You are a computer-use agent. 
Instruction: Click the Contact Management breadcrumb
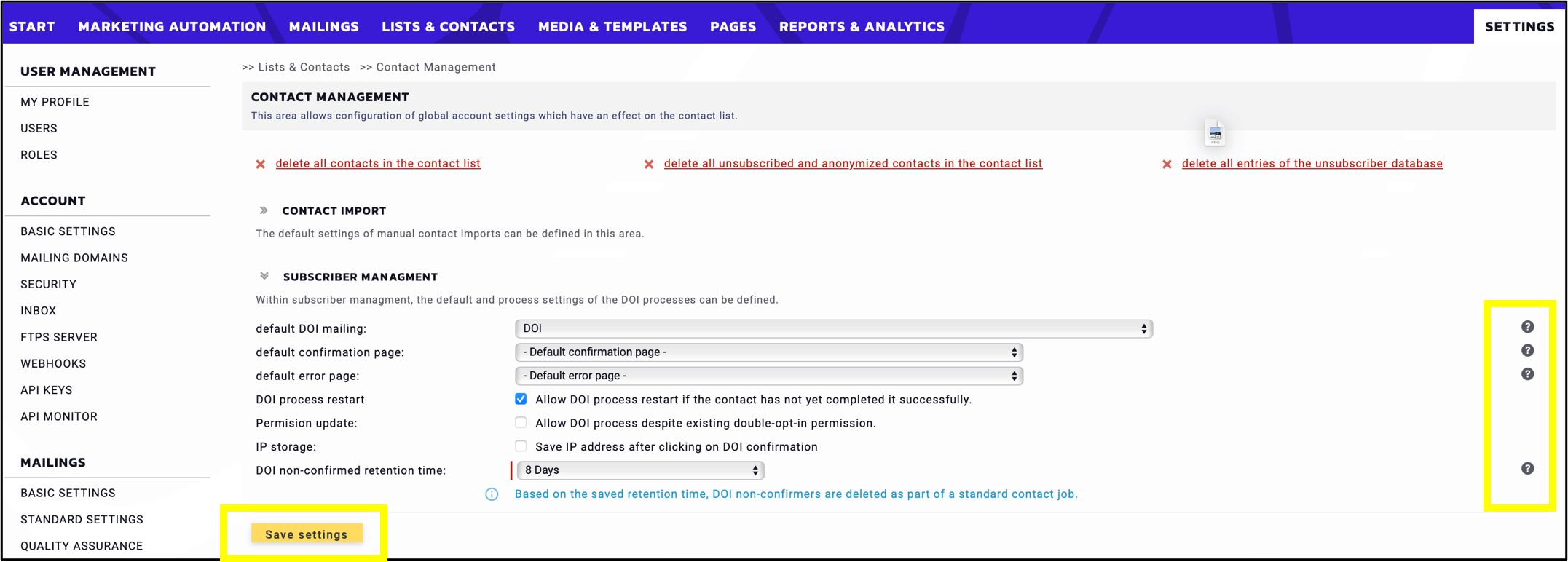[x=436, y=67]
